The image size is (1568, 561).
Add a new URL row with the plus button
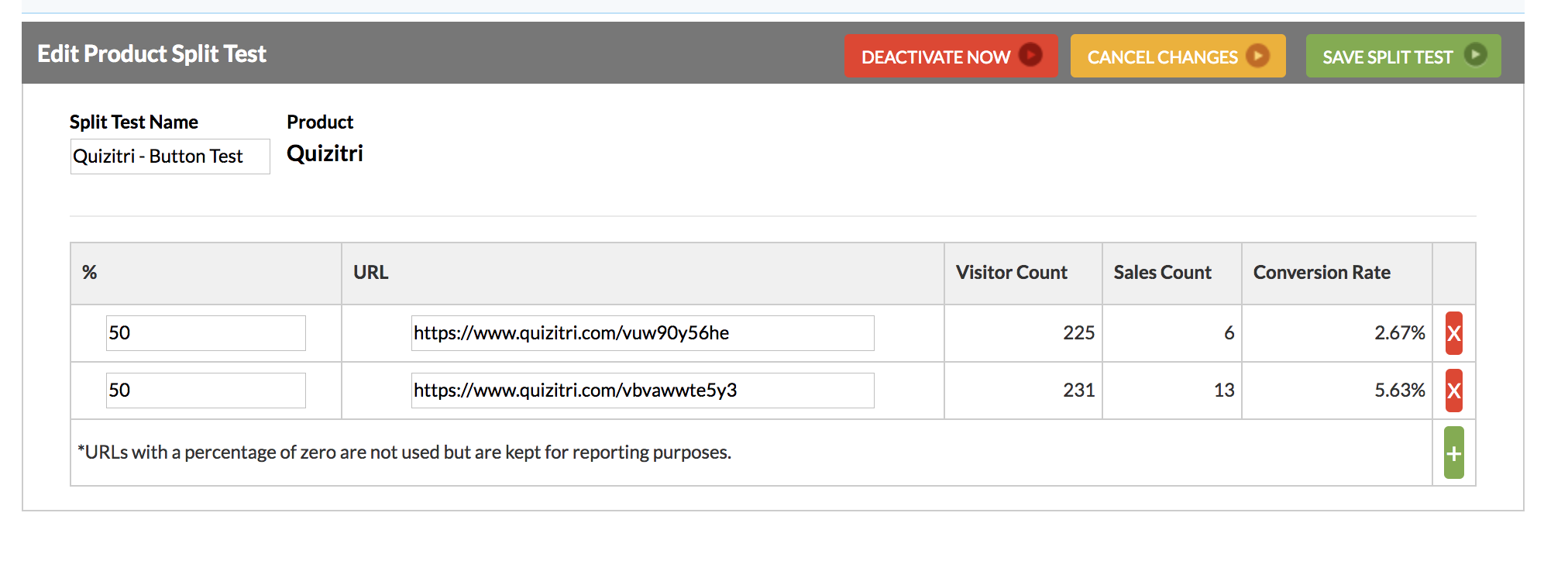tap(1453, 453)
